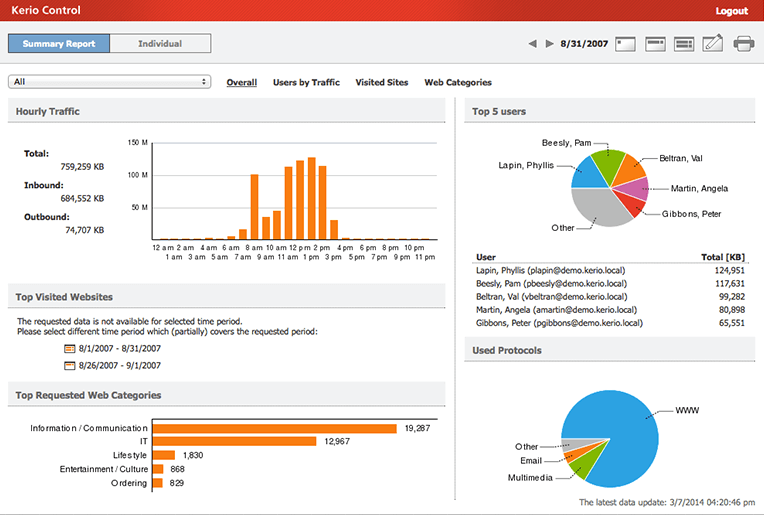The height and width of the screenshot is (515, 764).
Task: Select the weekly period view icon
Action: tap(656, 43)
